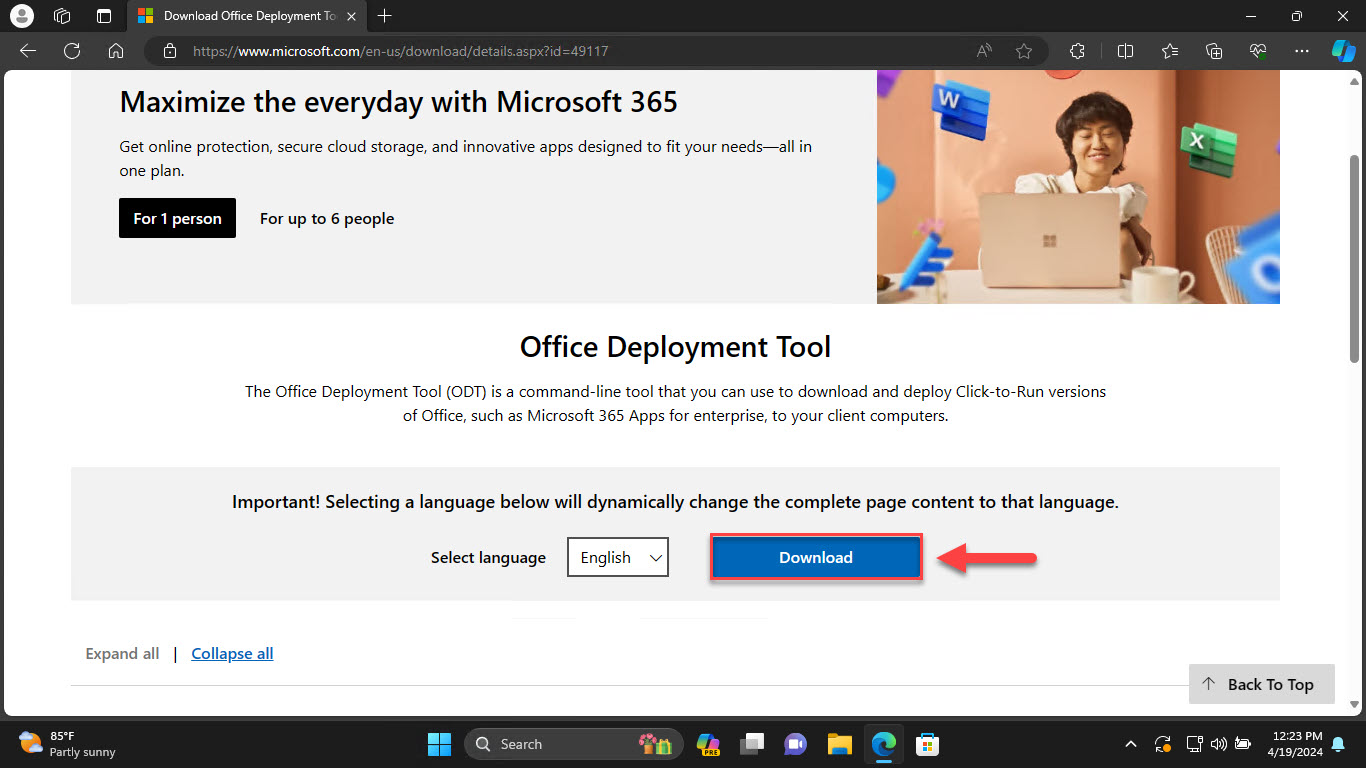The height and width of the screenshot is (768, 1366).
Task: Open the Extensions puzzle icon
Action: 1077,51
